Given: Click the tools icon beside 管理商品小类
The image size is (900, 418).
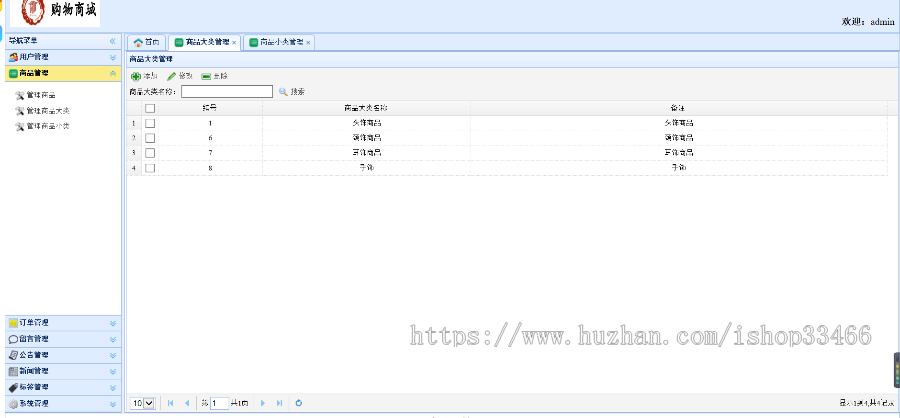Looking at the screenshot, I should pos(20,126).
